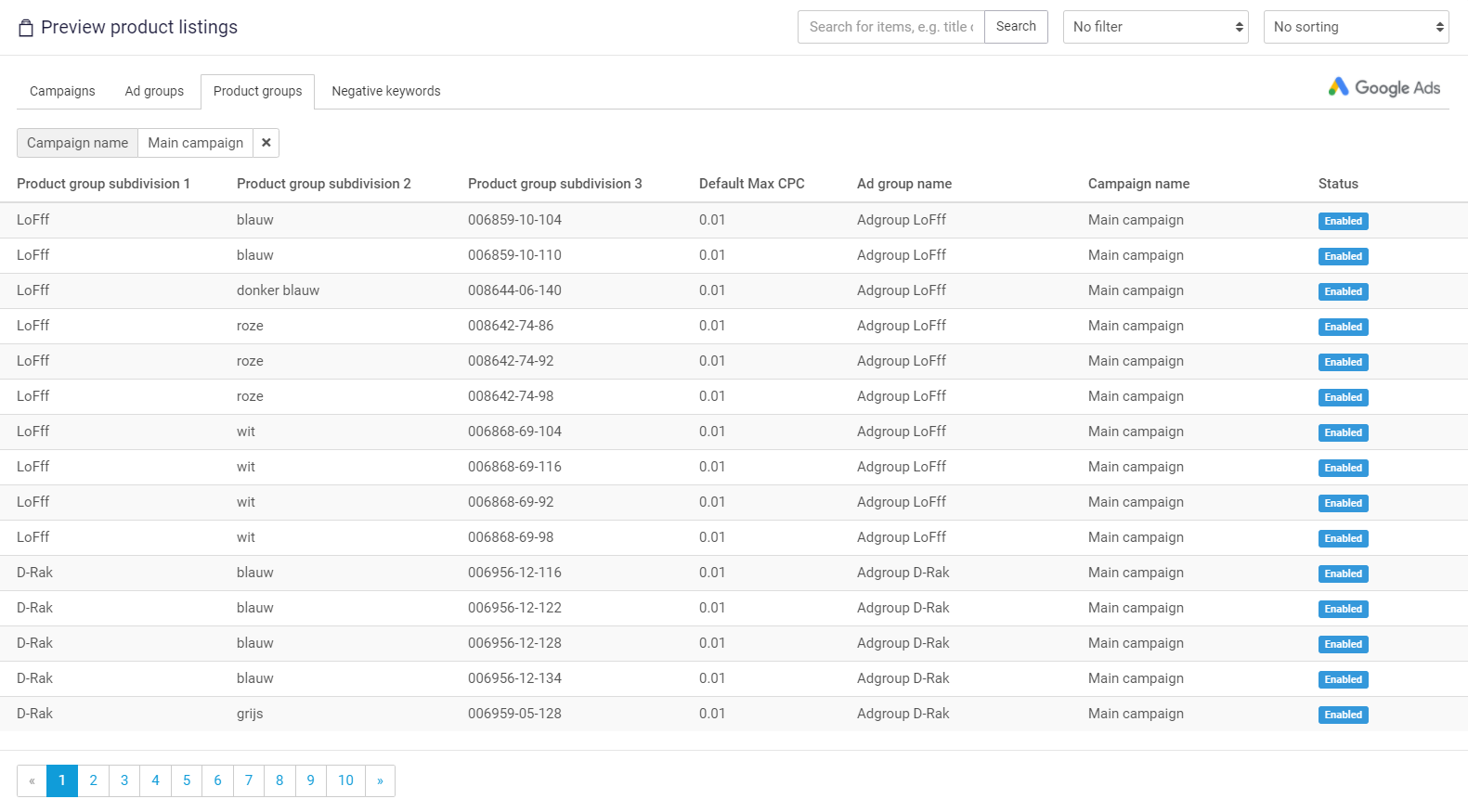Viewport: 1468px width, 812px height.
Task: Switch to the Ad groups tab
Action: 154,91
